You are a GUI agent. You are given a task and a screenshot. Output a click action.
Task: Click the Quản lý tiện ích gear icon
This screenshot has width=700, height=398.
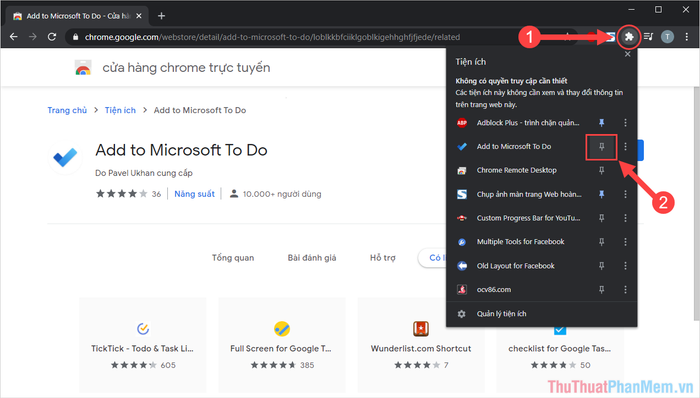coord(462,314)
